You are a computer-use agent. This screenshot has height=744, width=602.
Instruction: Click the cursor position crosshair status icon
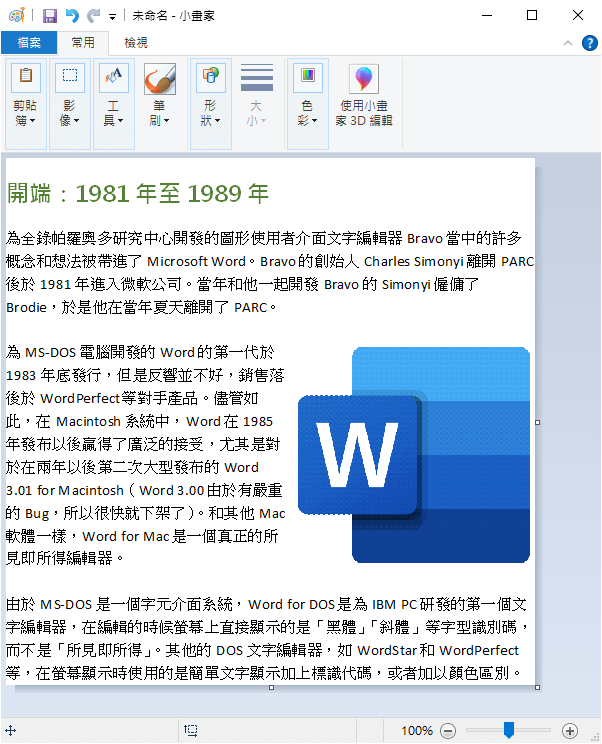[x=10, y=731]
